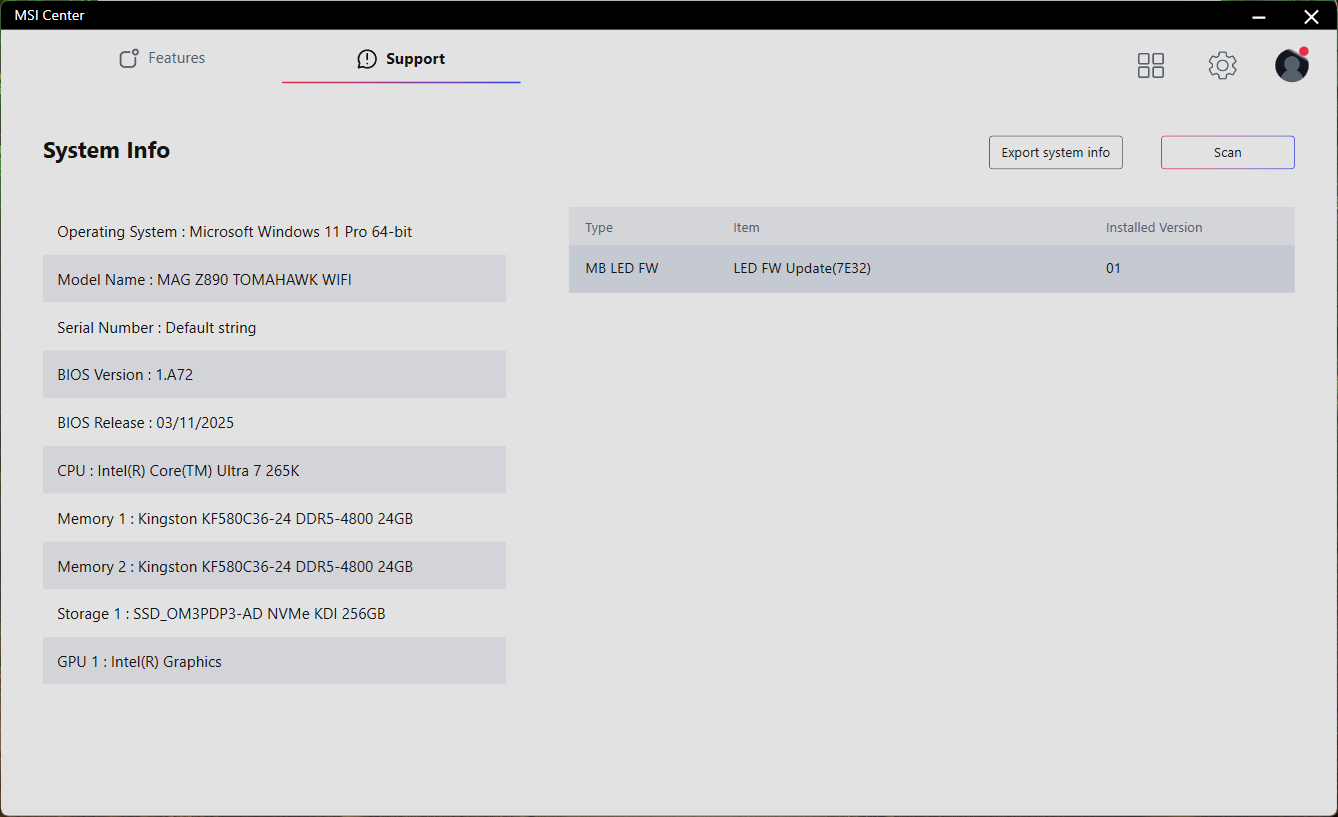Open the apps grid icon
The height and width of the screenshot is (817, 1338).
tap(1151, 66)
